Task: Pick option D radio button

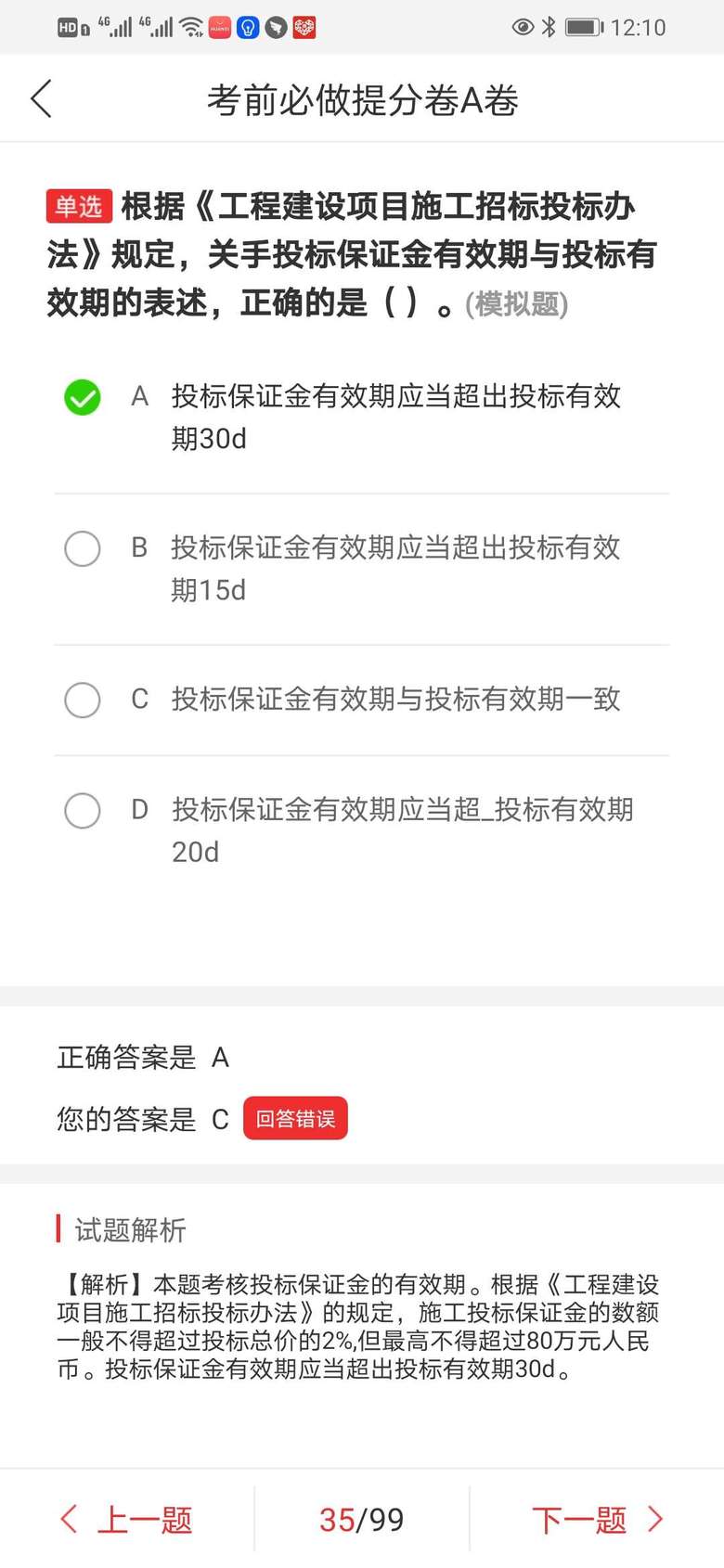Action: [x=83, y=810]
